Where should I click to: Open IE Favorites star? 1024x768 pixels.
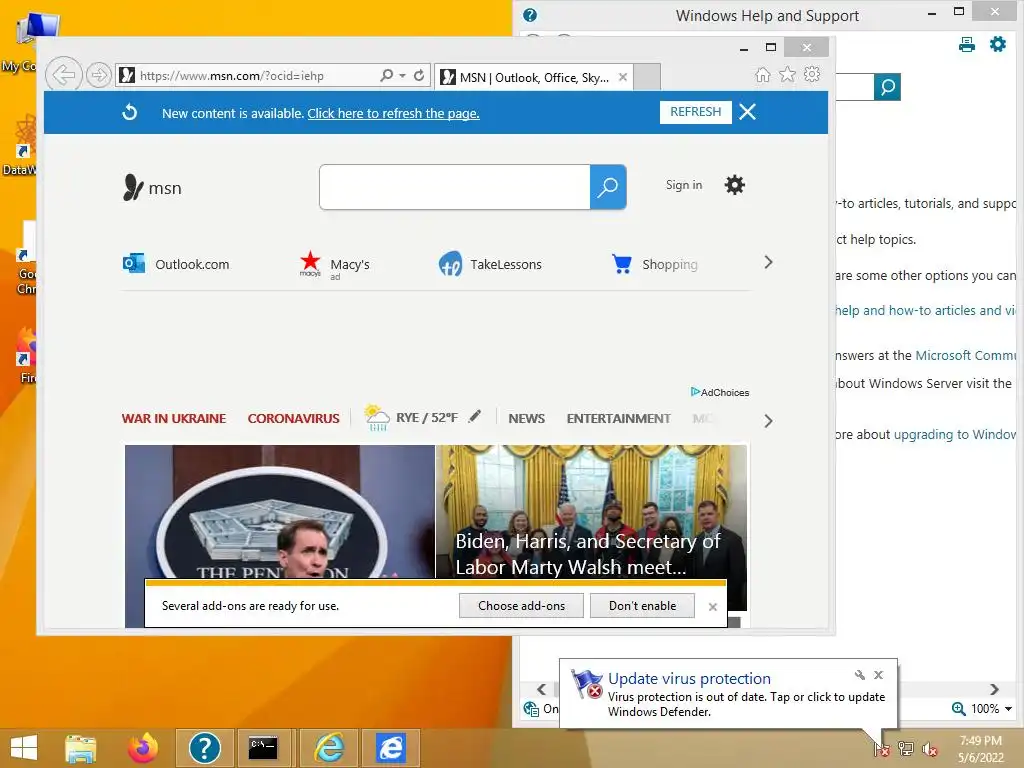point(788,74)
